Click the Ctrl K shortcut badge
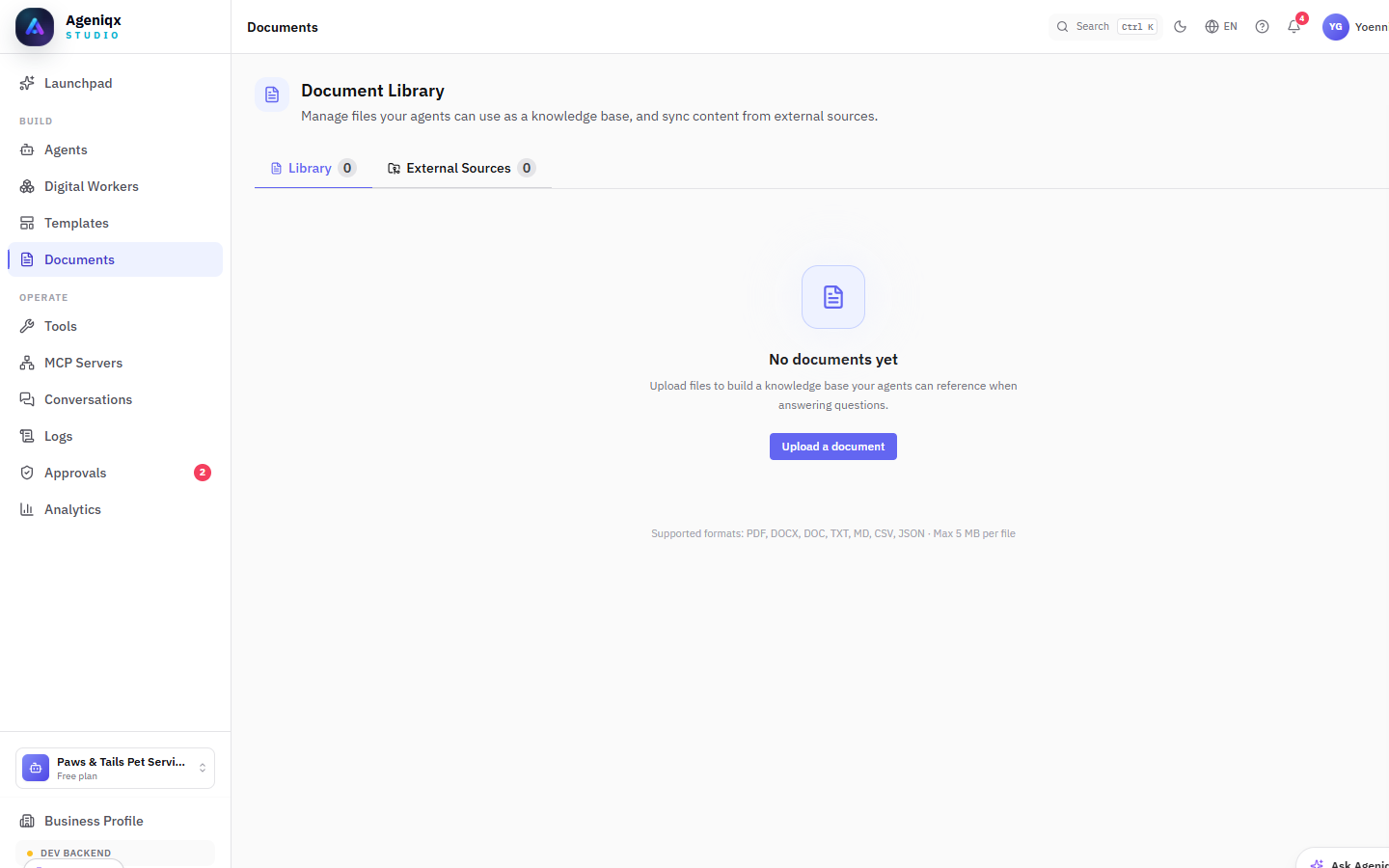 (x=1137, y=27)
